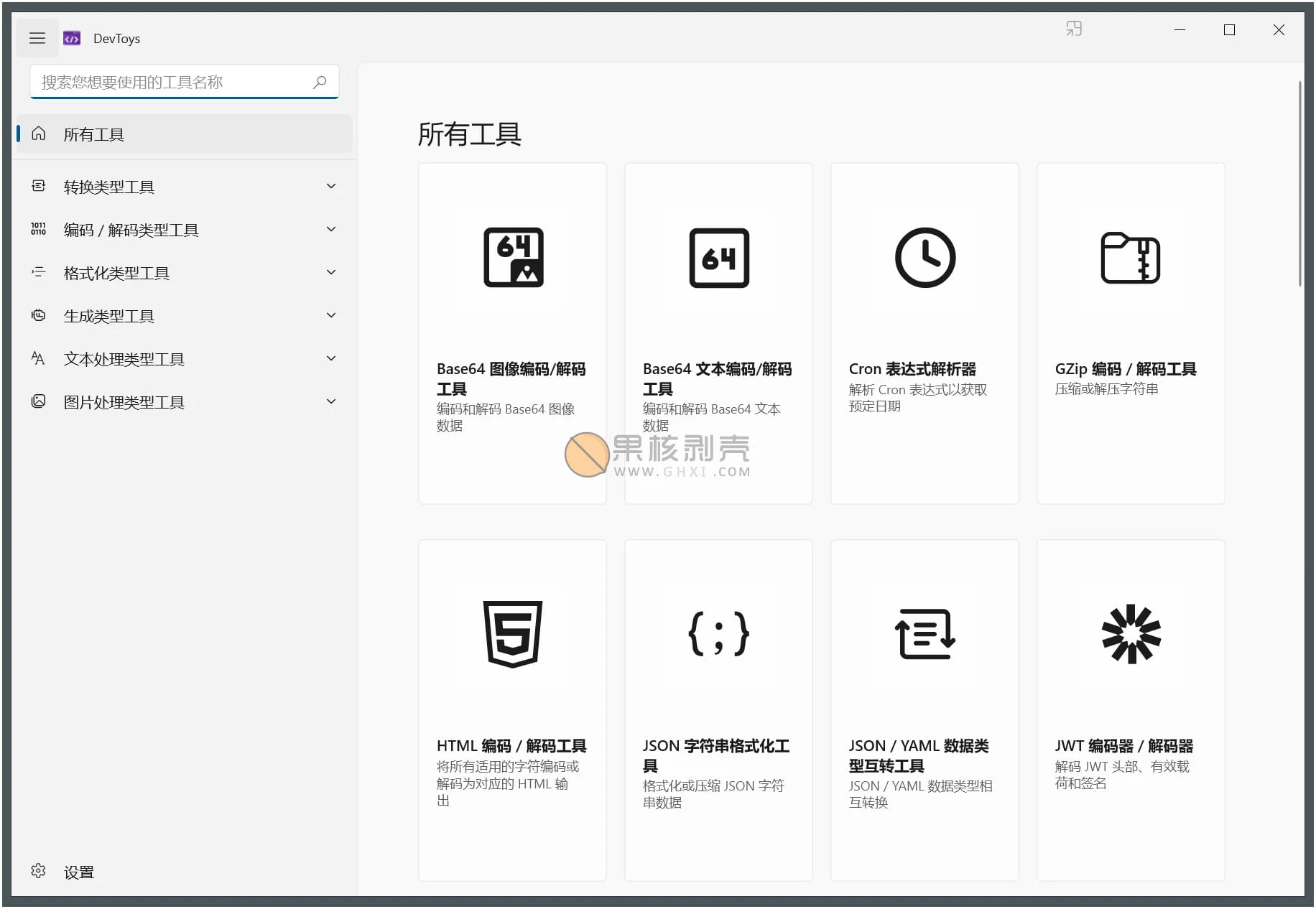Click the description 格式化或压缩 JSON 字符串数据

click(713, 794)
